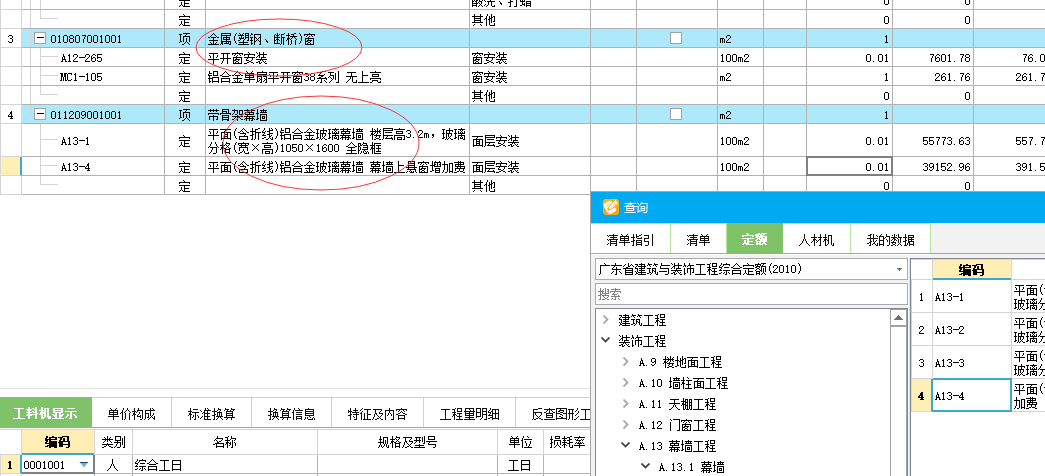Viewport: 1045px width, 476px height.
Task: Collapse A.13.1 幕墙 node
Action: [645, 466]
